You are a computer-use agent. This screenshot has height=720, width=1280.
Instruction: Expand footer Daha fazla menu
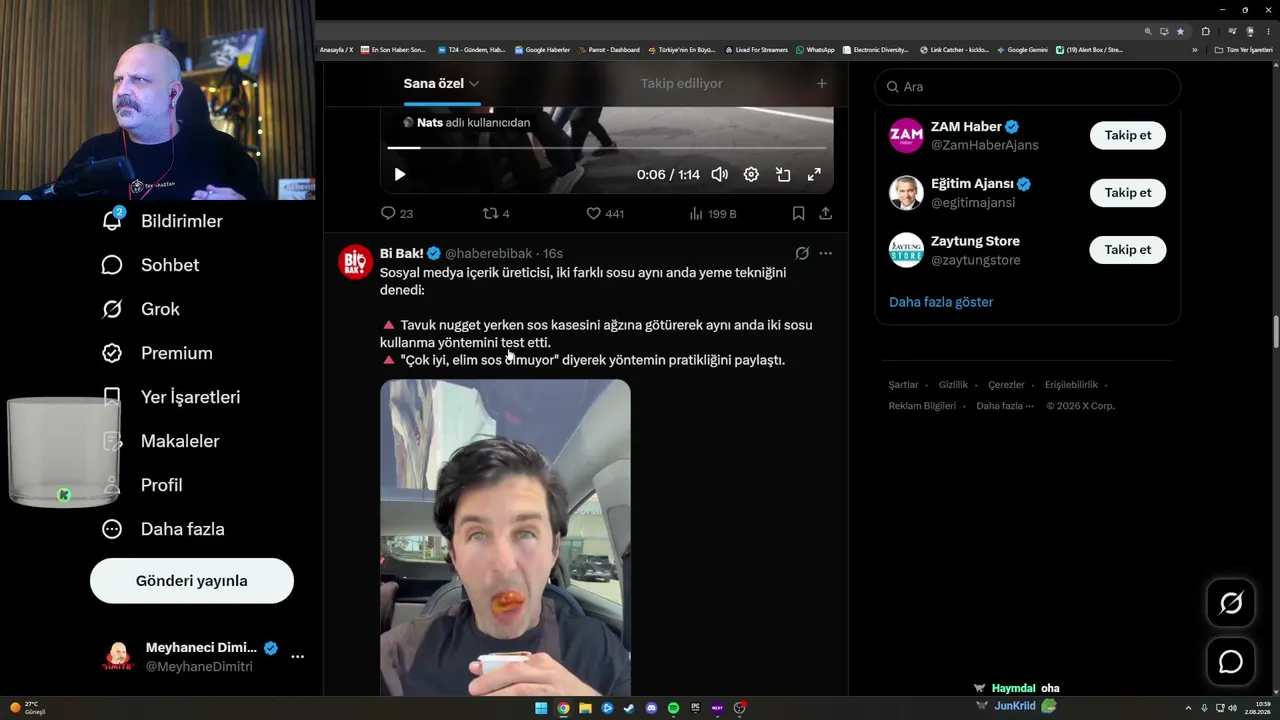pos(1005,406)
